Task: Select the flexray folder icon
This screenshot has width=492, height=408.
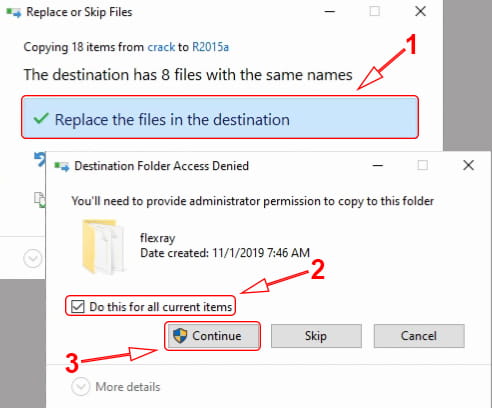Action: click(103, 246)
